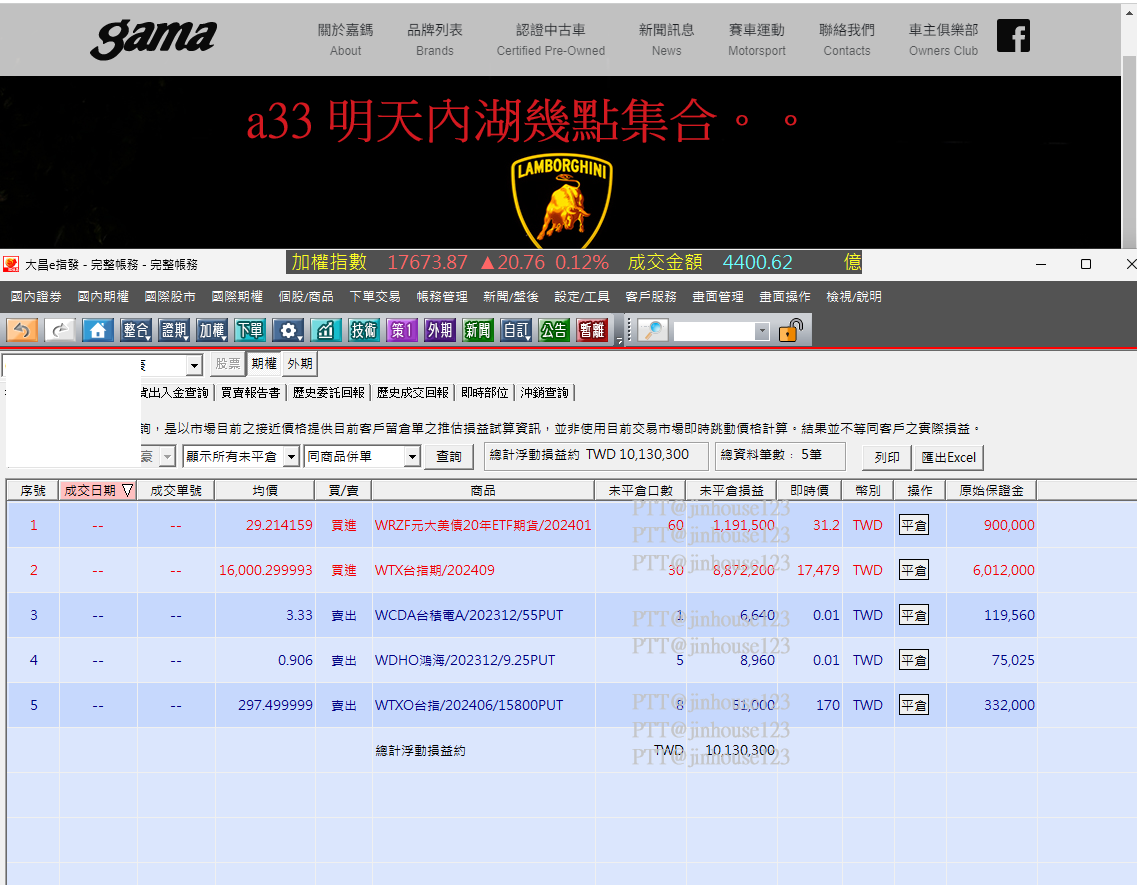1137x885 pixels.
Task: Click the green 公告 announcement toolbar icon
Action: pyautogui.click(x=554, y=331)
